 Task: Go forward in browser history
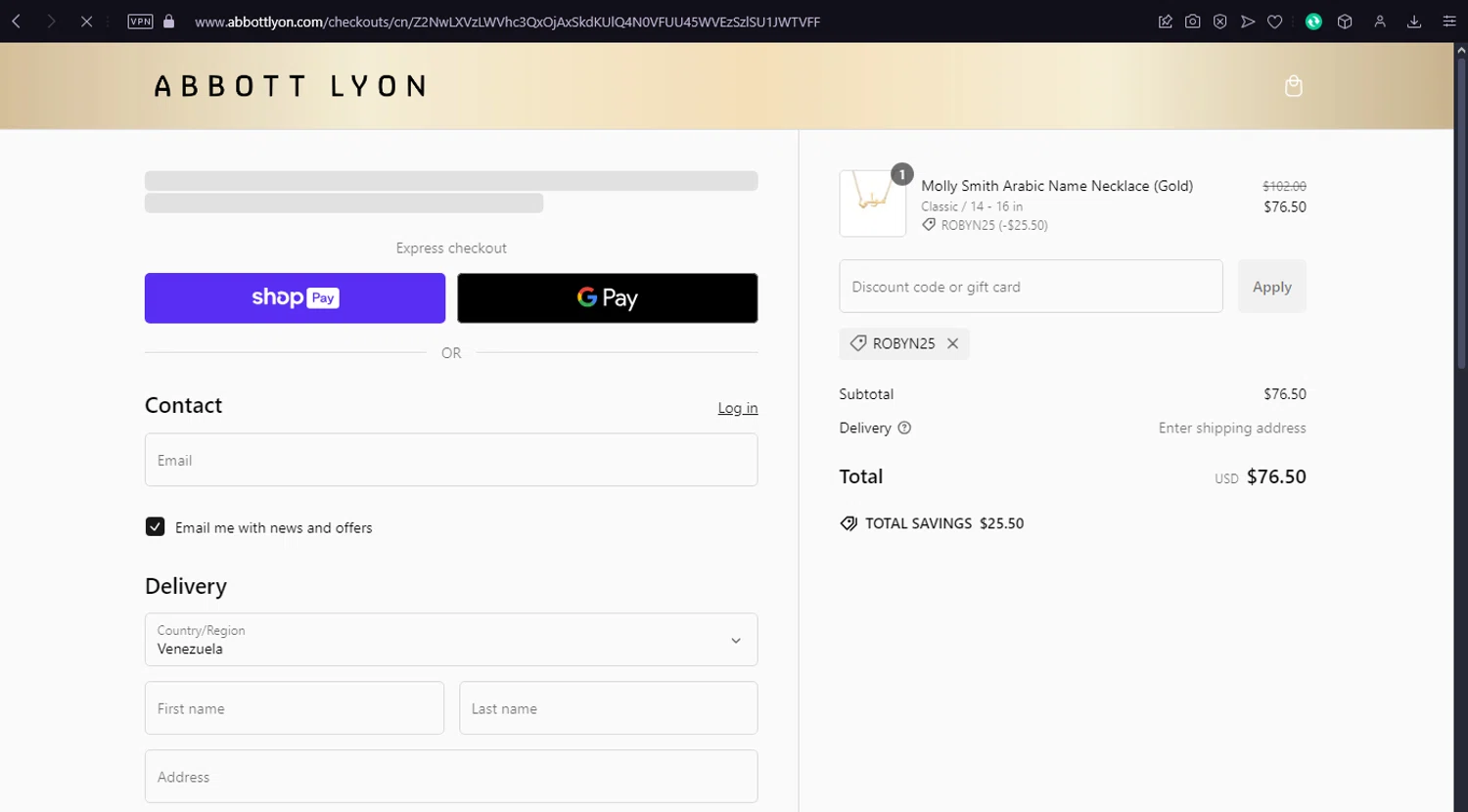click(x=51, y=22)
